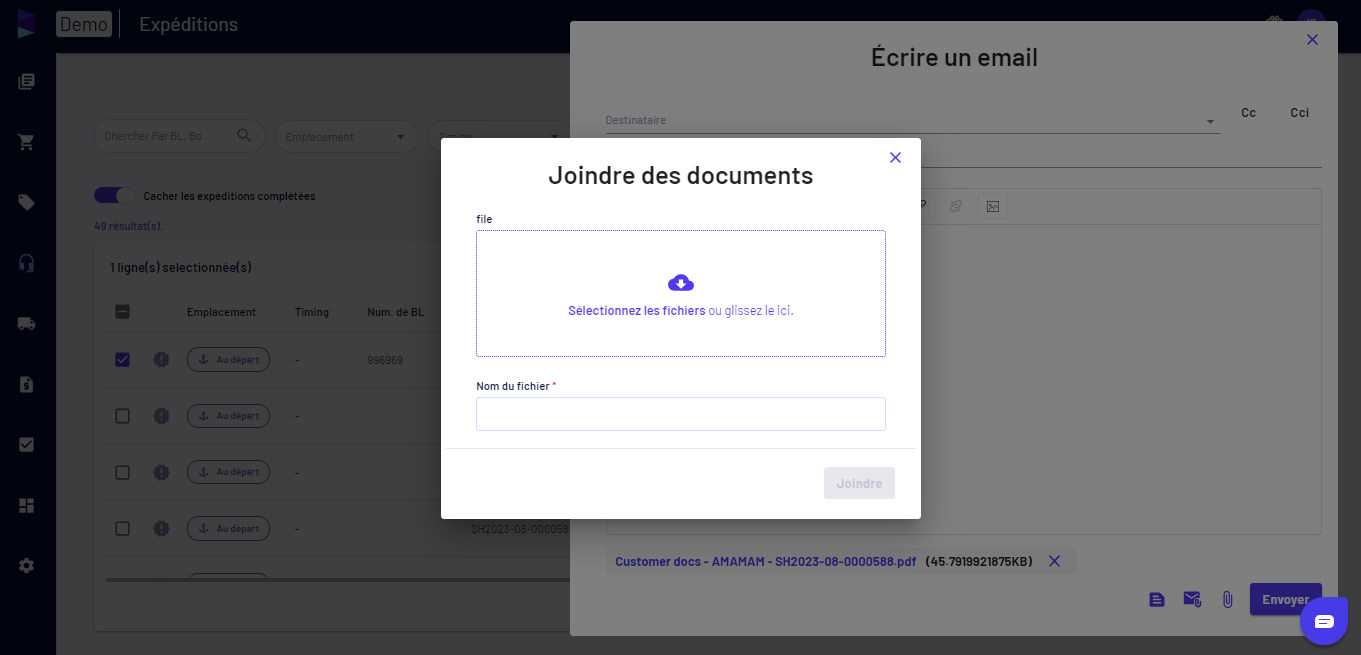Click the app logo in top-left corner
This screenshot has height=655, width=1361.
click(26, 24)
